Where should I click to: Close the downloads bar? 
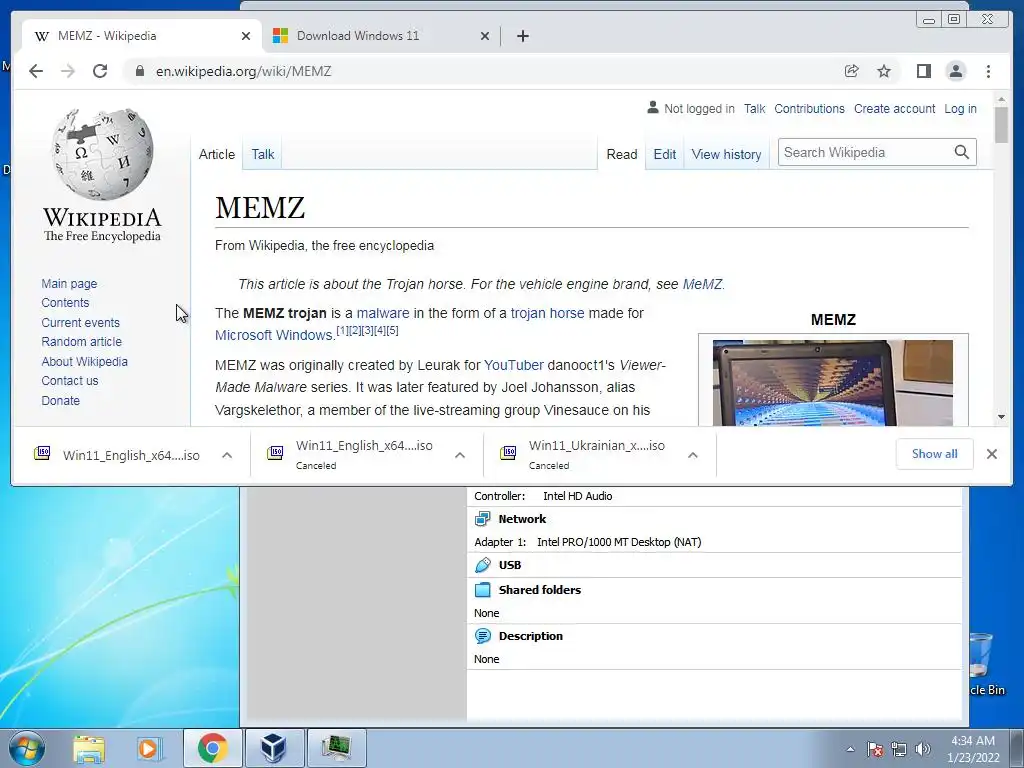tap(991, 454)
